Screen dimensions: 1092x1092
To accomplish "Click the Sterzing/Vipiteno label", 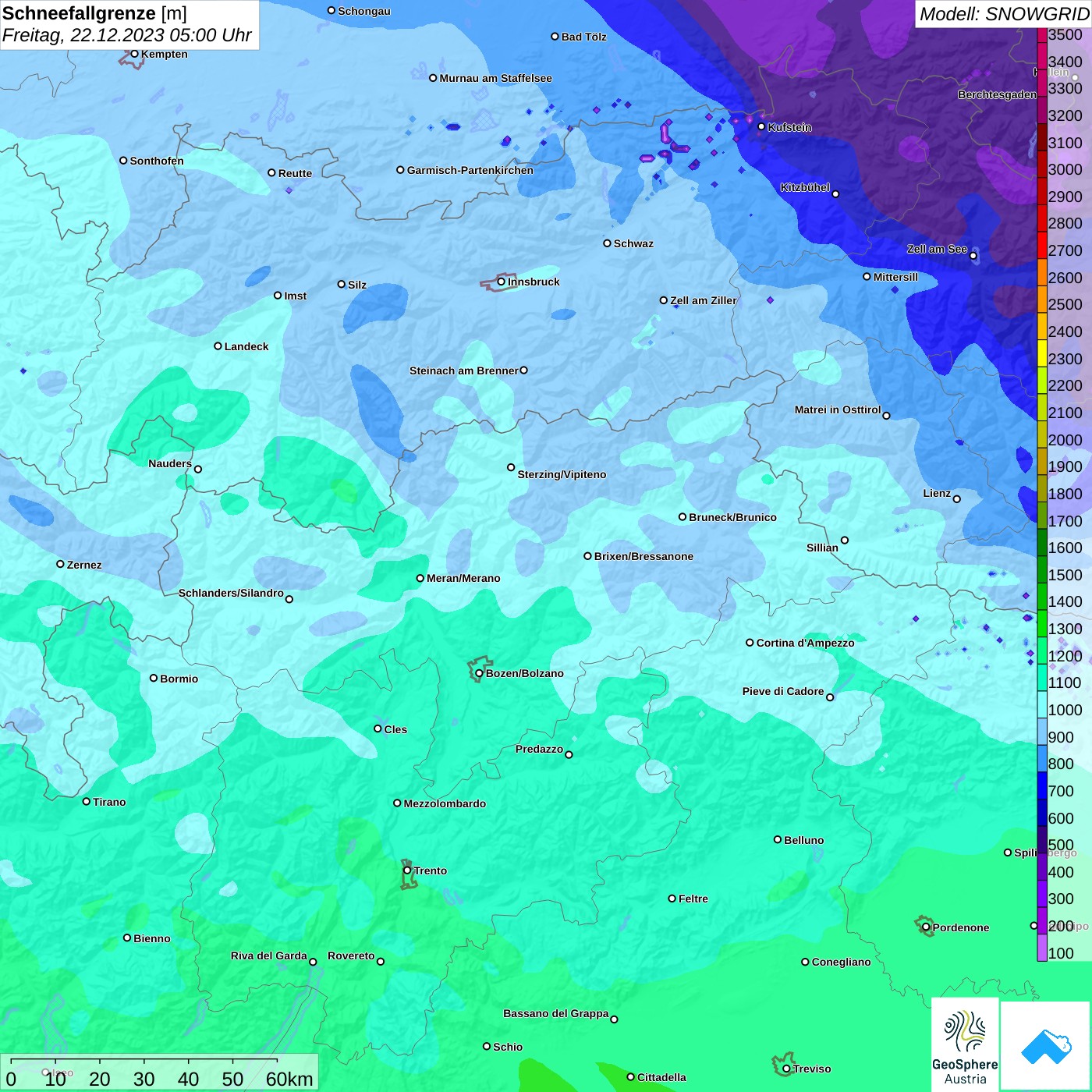I will [x=562, y=474].
